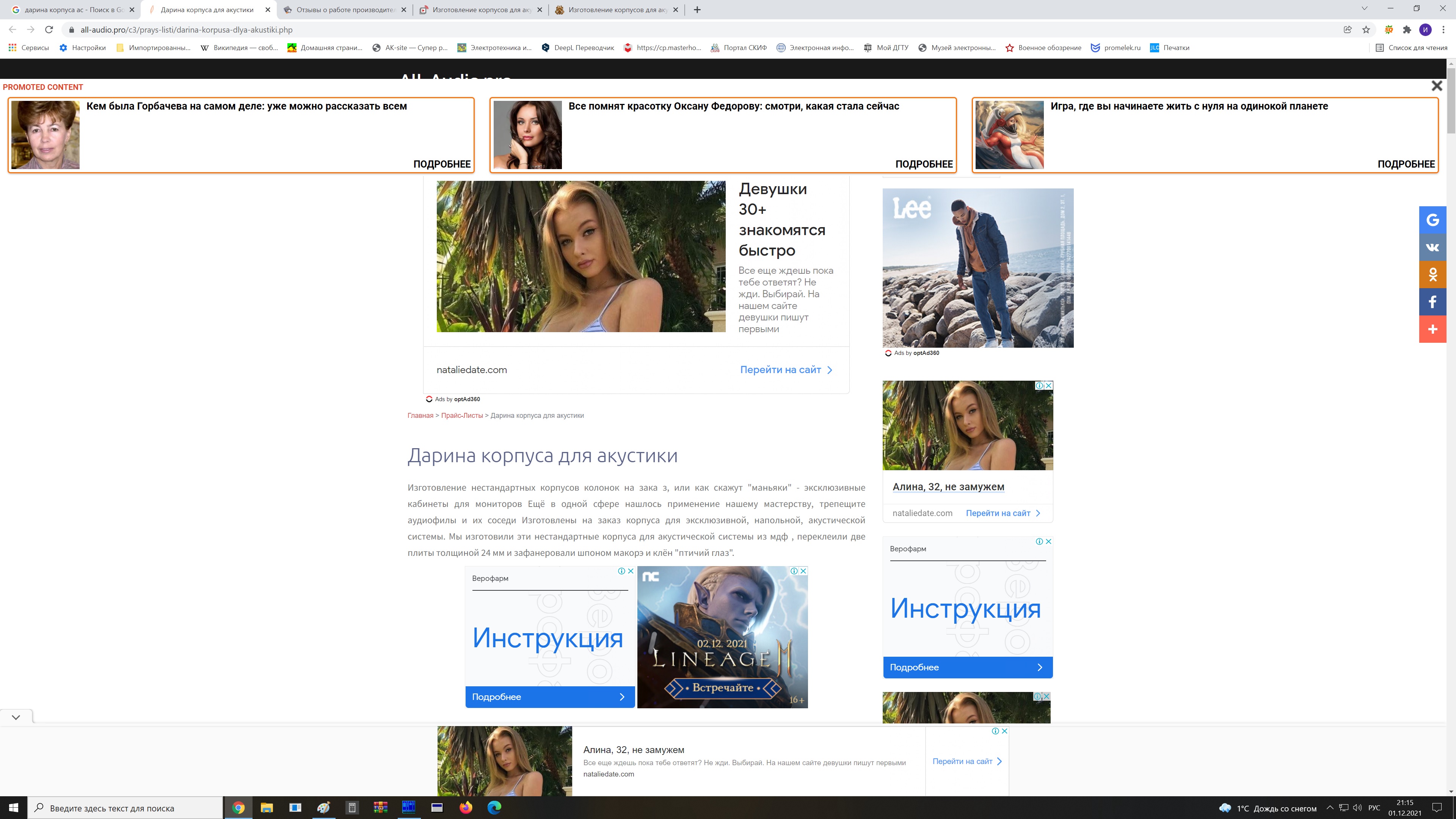This screenshot has height=819, width=1456.
Task: Share the page via the Facebook button
Action: tap(1432, 302)
